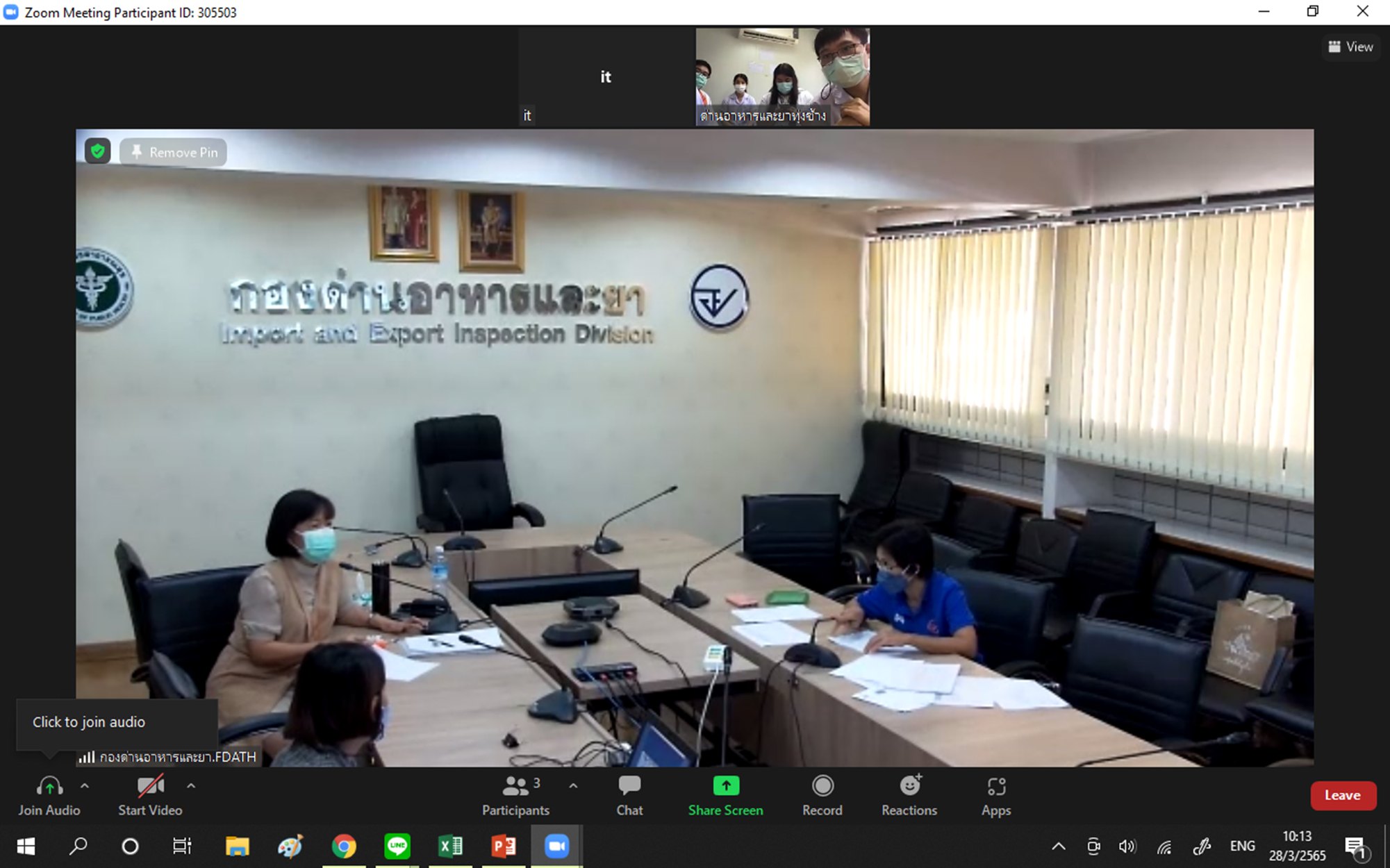
Task: Select the masked participants video thumbnail
Action: click(x=782, y=77)
